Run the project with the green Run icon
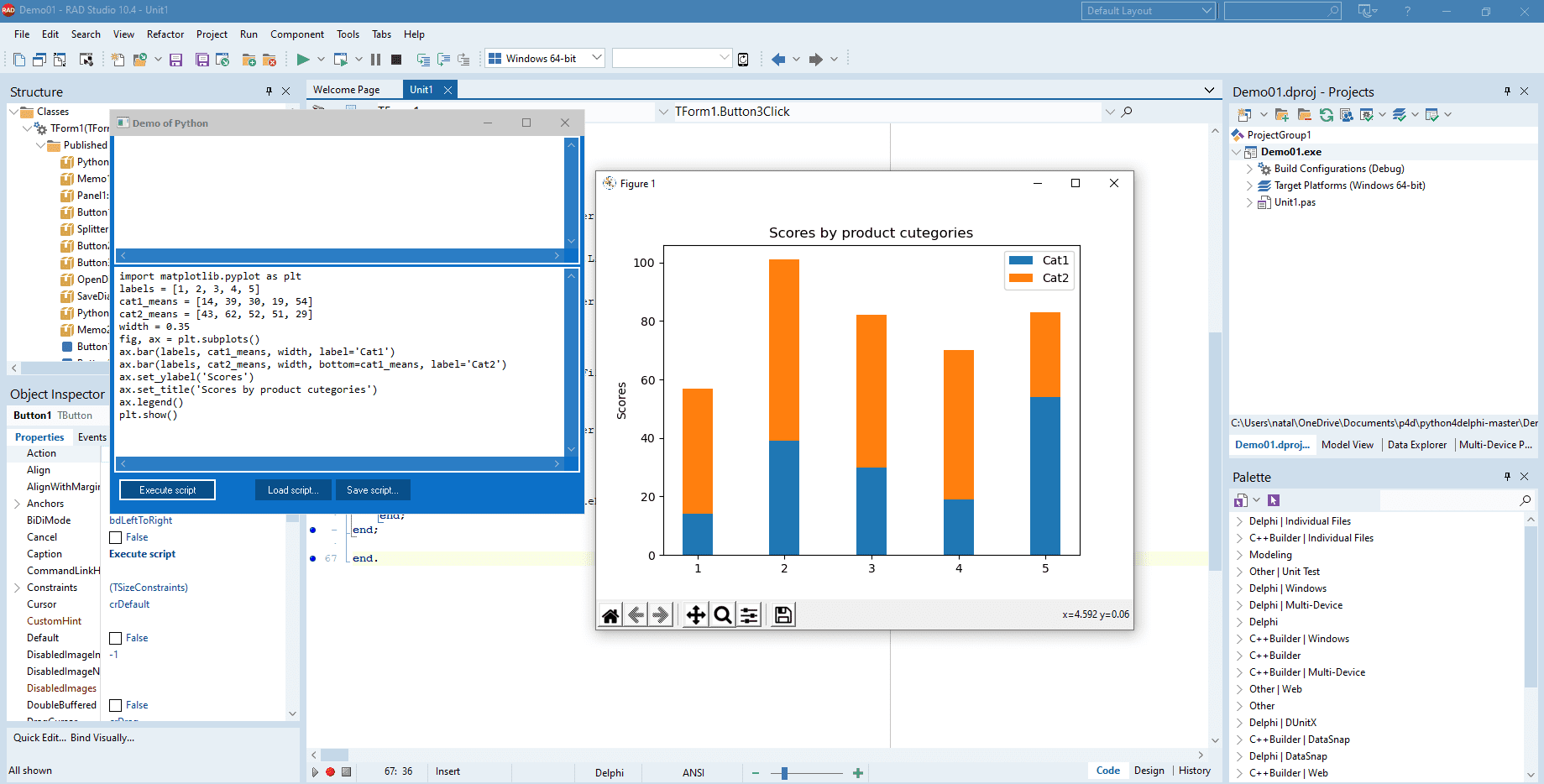 pos(303,59)
